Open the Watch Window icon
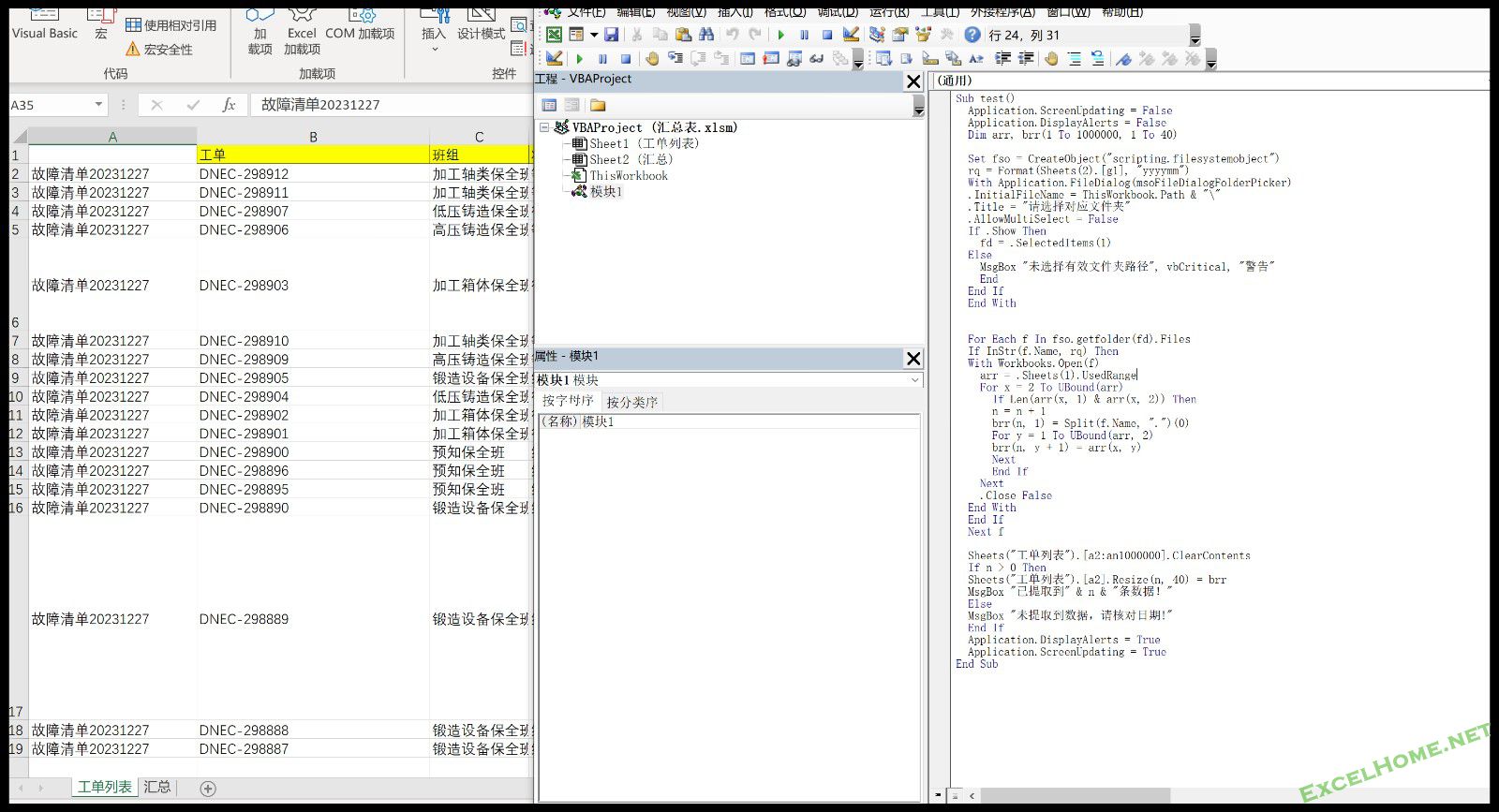 tap(794, 58)
